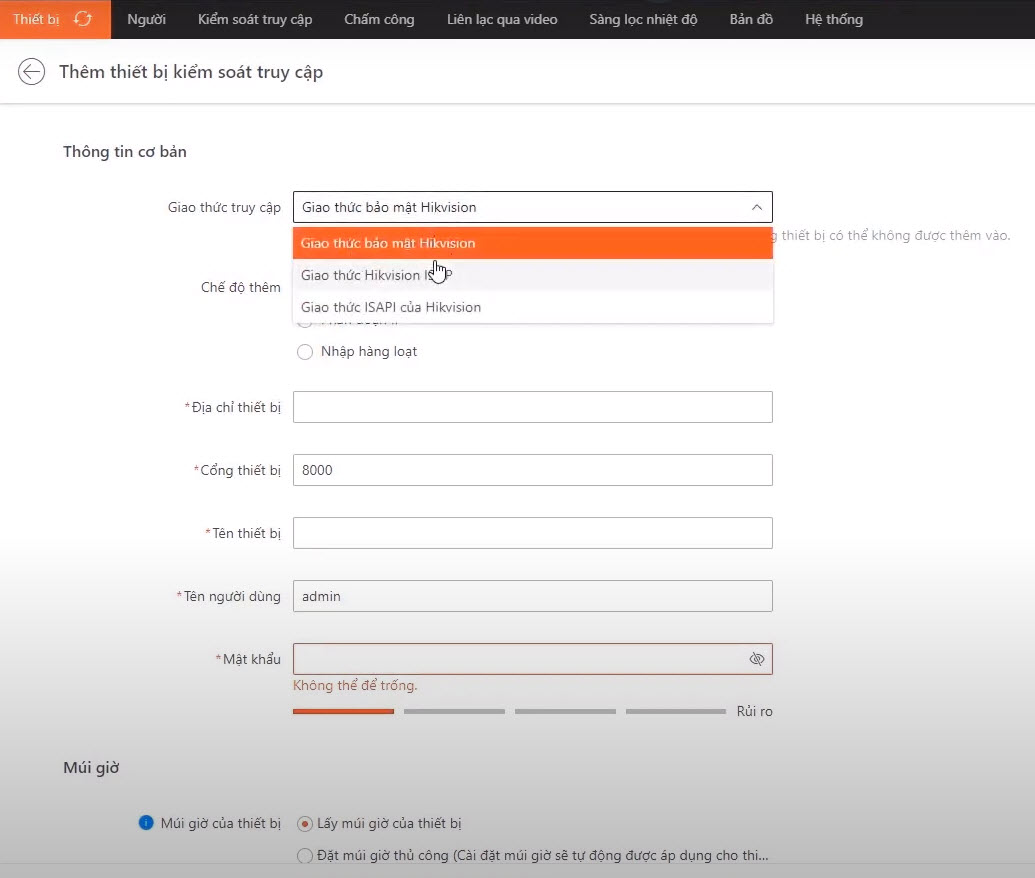The width and height of the screenshot is (1035, 878).
Task: Go back using the circled arrow icon
Action: (32, 72)
